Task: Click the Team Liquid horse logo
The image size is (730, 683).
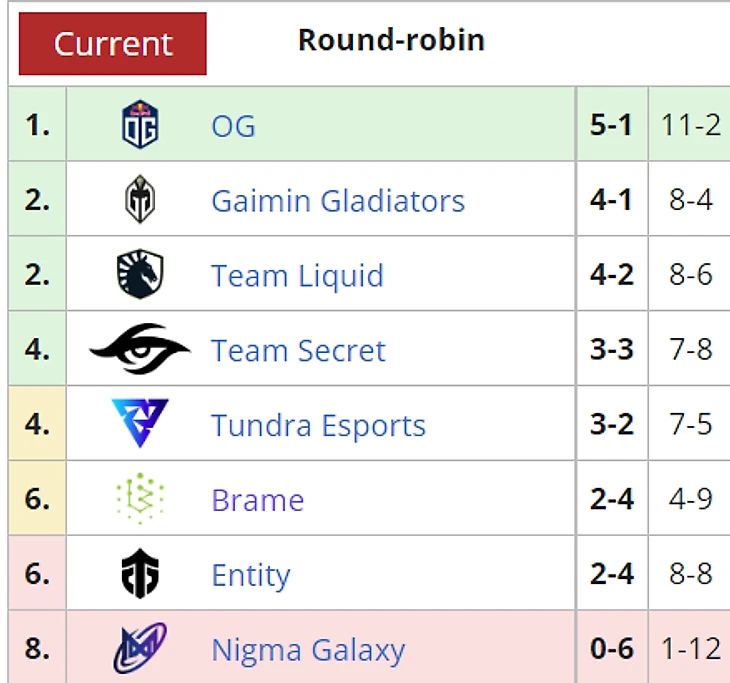Action: point(140,275)
